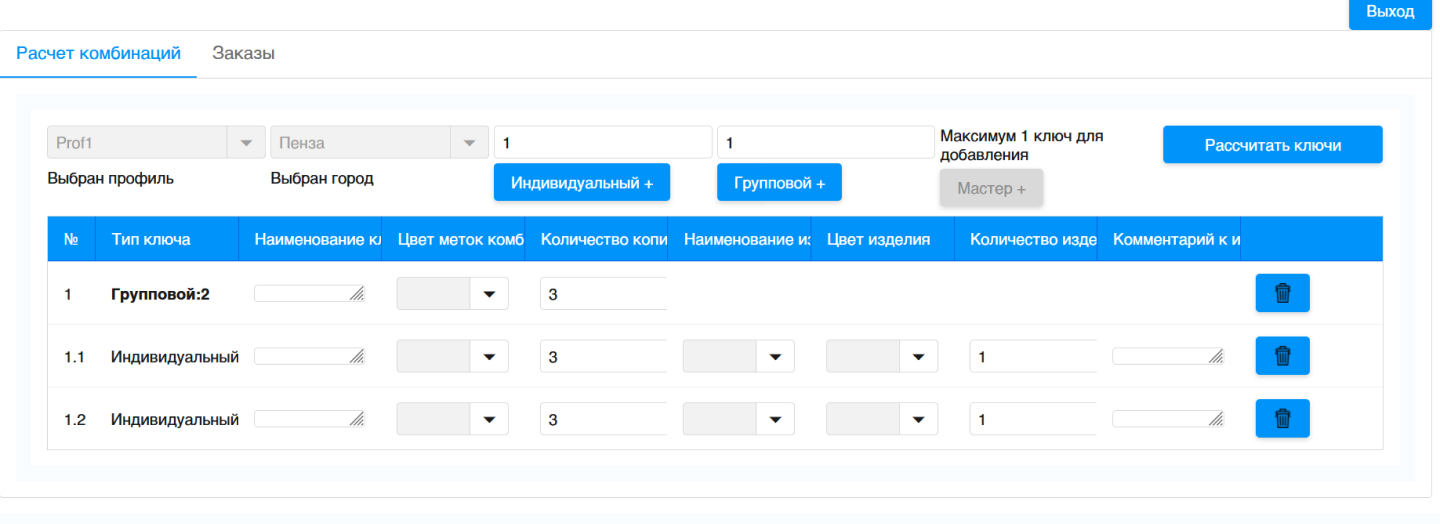The height and width of the screenshot is (524, 1440).
Task: Click the Мастер + button
Action: [991, 188]
